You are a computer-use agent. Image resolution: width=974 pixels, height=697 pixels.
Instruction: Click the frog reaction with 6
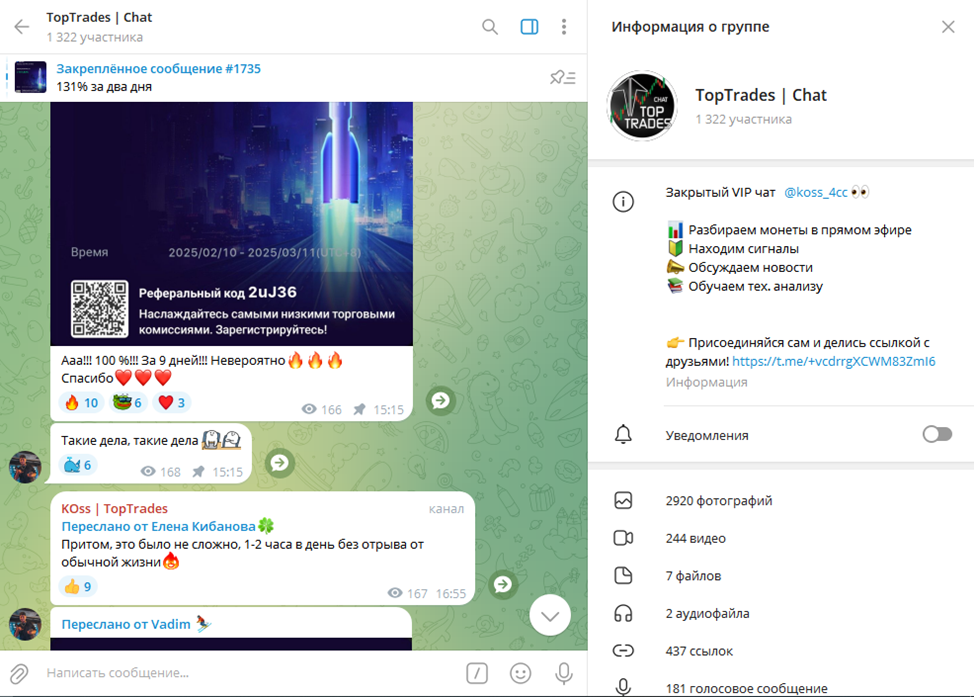point(127,403)
